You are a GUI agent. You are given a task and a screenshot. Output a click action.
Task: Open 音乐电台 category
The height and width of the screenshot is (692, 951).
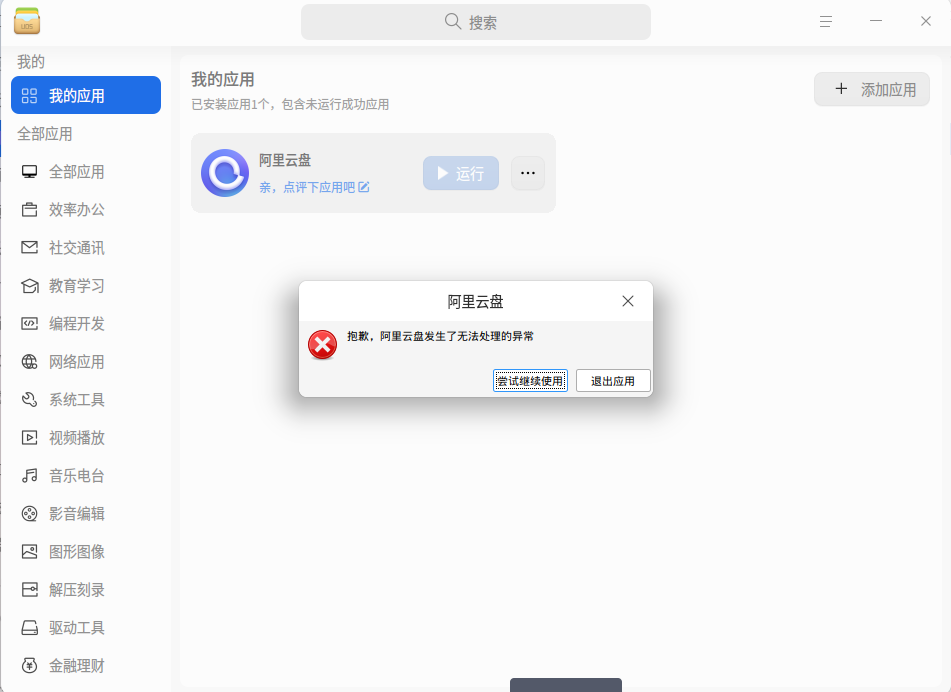point(86,475)
